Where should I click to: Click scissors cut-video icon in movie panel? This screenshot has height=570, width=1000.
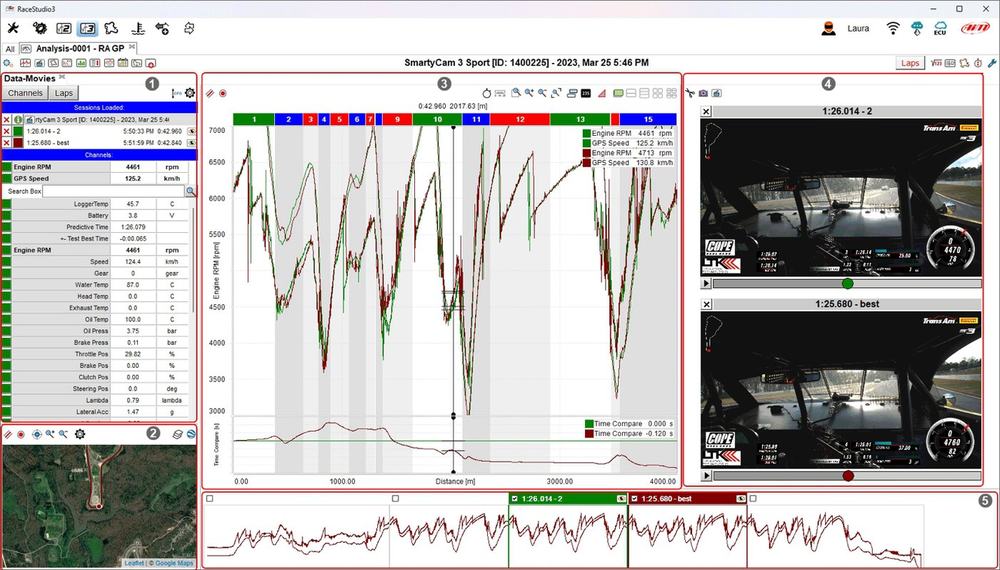[690, 93]
